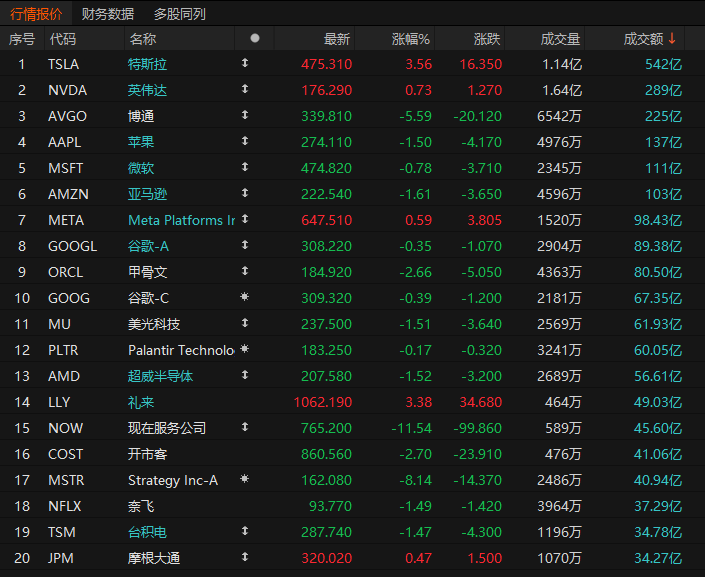Click the circle dot column header
Screen dimensions: 705x577
(255, 38)
